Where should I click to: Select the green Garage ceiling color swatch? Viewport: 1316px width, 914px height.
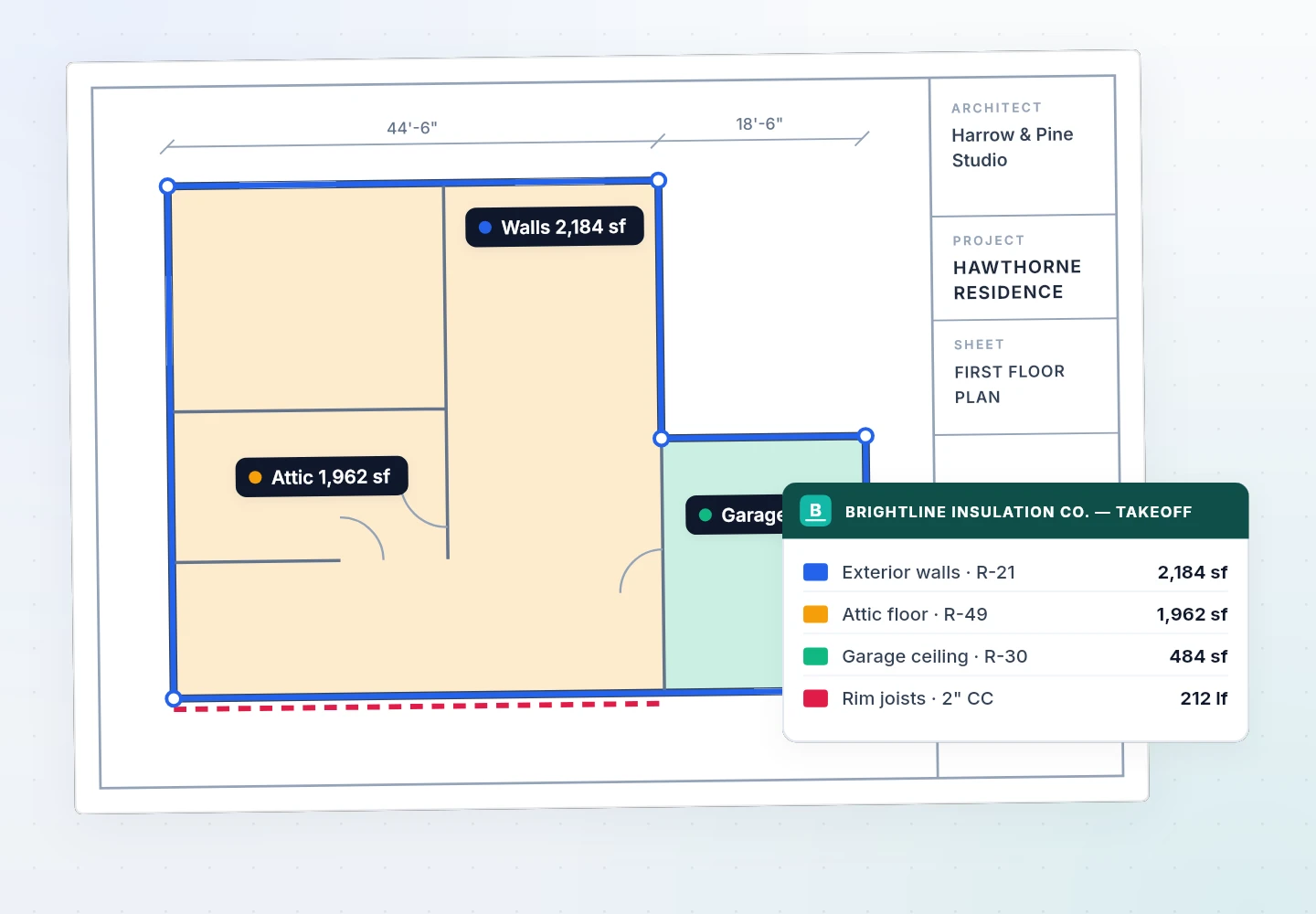pos(815,656)
